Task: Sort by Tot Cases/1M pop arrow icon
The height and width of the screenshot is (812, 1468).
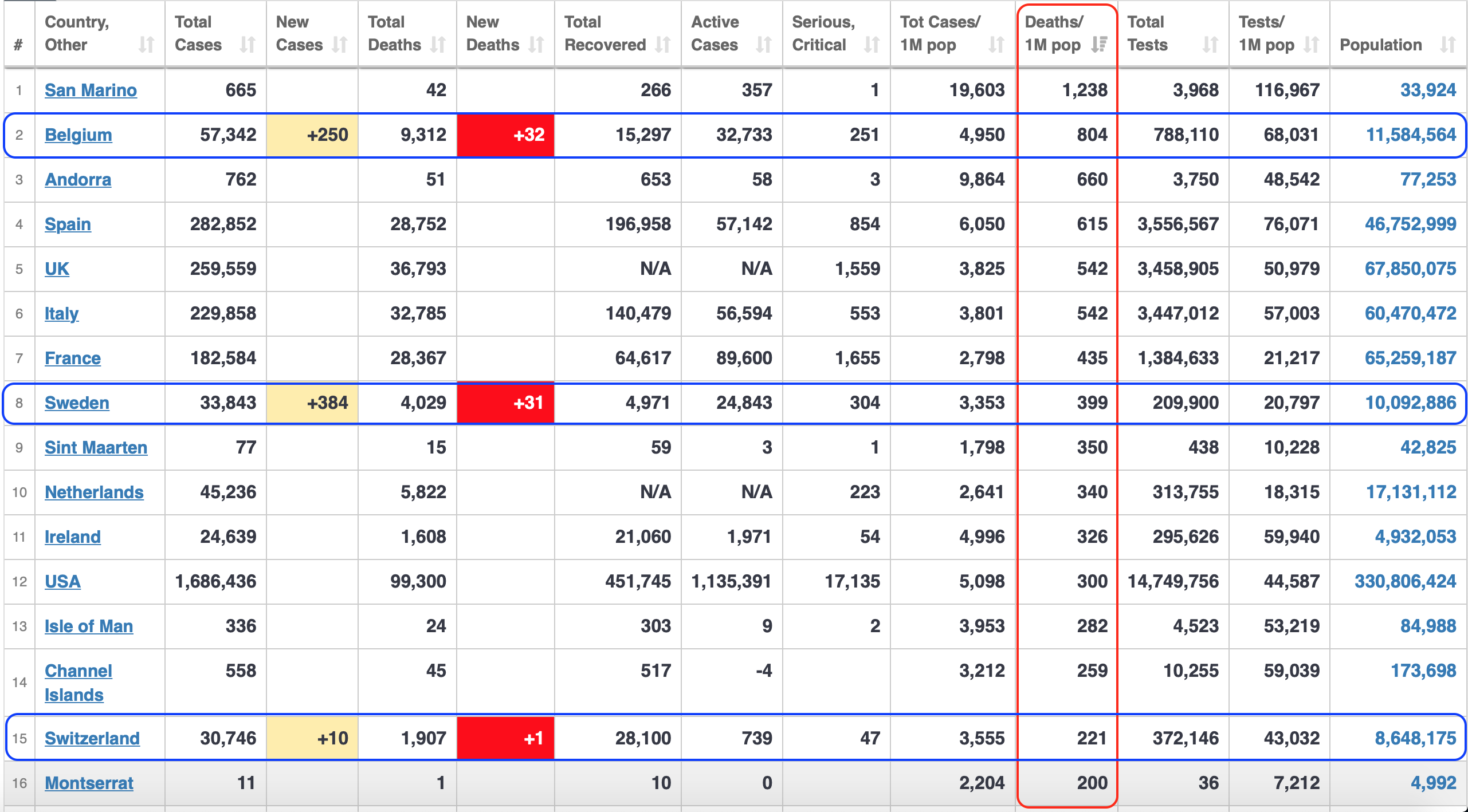Action: click(997, 45)
